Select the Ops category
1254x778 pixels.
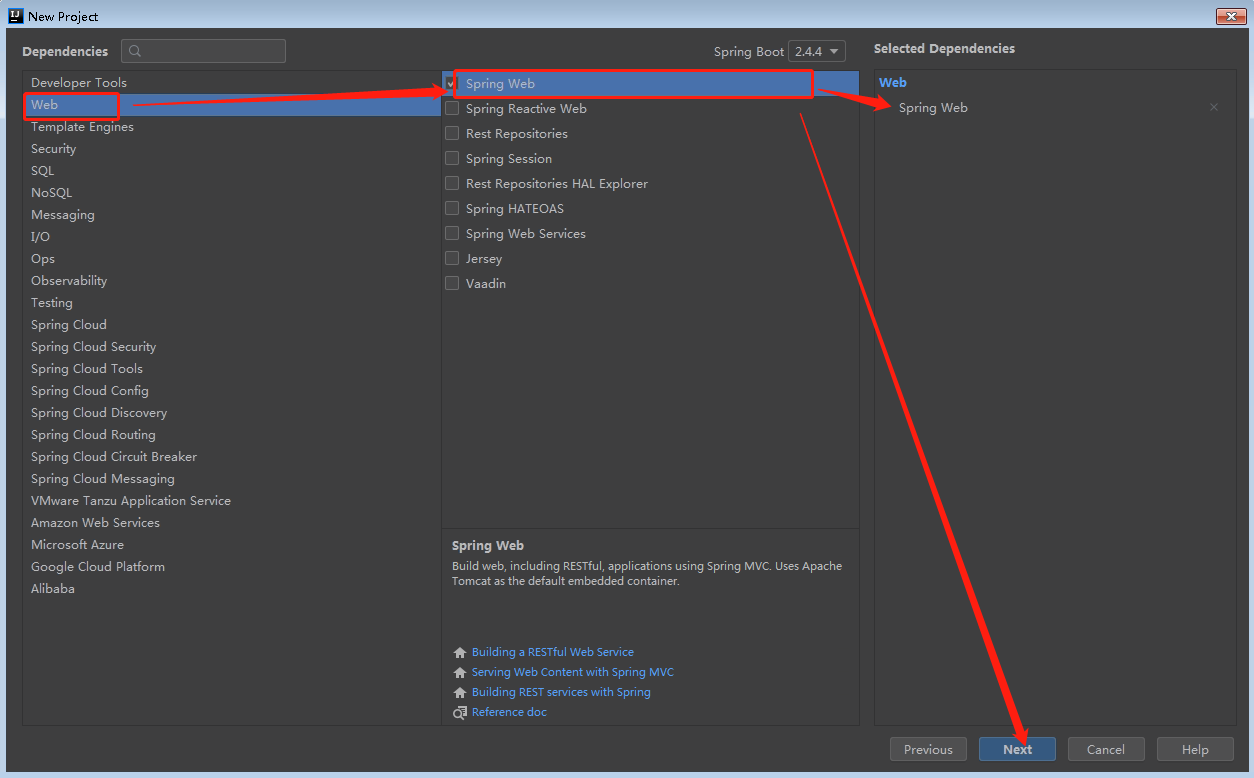click(x=231, y=259)
